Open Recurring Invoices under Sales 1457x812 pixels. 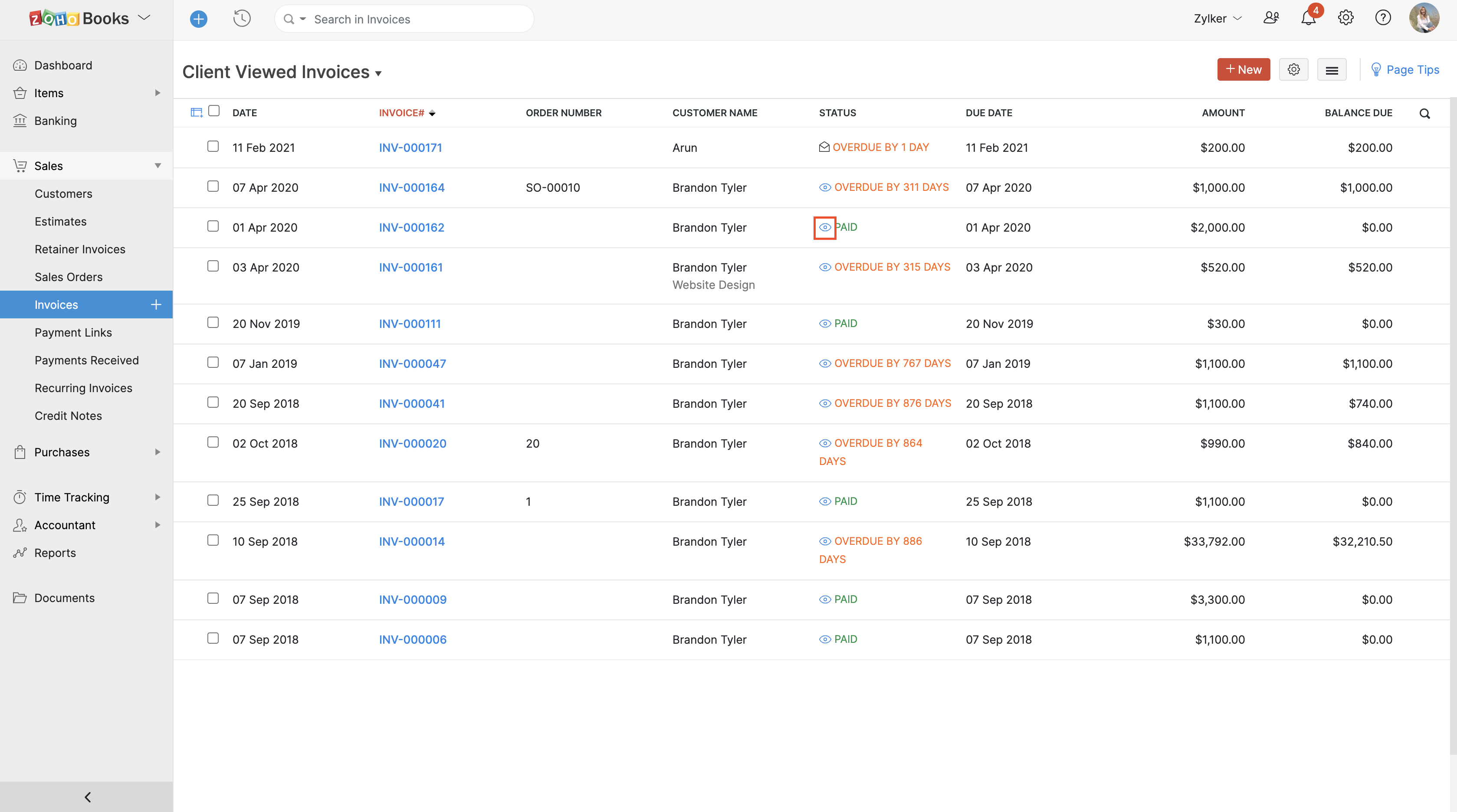83,388
